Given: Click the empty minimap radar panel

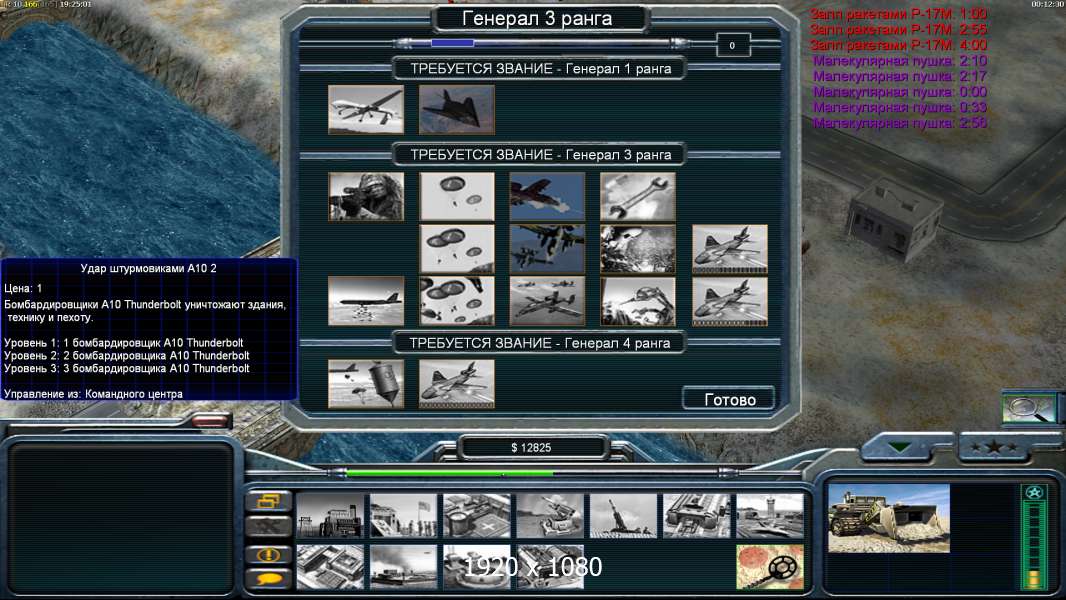Looking at the screenshot, I should pos(120,518).
